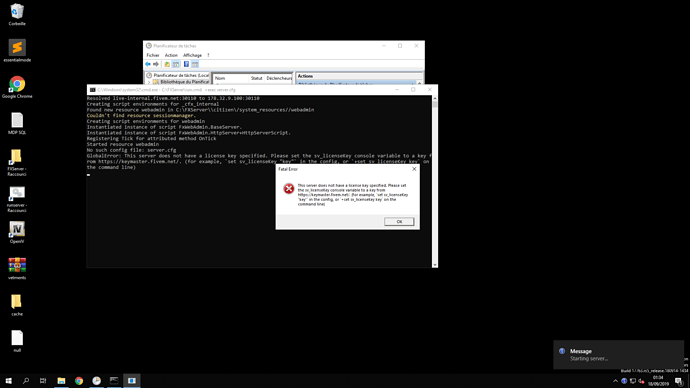Click the blue help icon in the Planificateur toolbar
This screenshot has height=388, width=690.
(186, 64)
